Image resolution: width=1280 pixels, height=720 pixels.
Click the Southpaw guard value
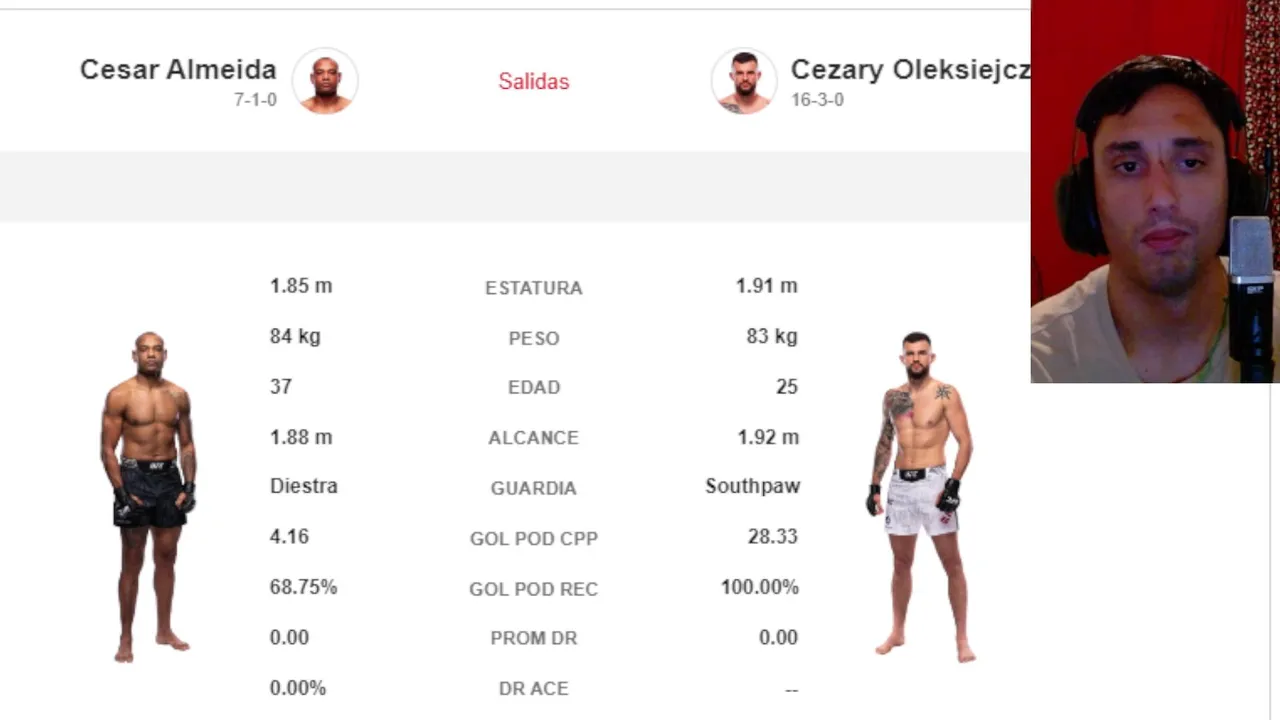point(752,486)
